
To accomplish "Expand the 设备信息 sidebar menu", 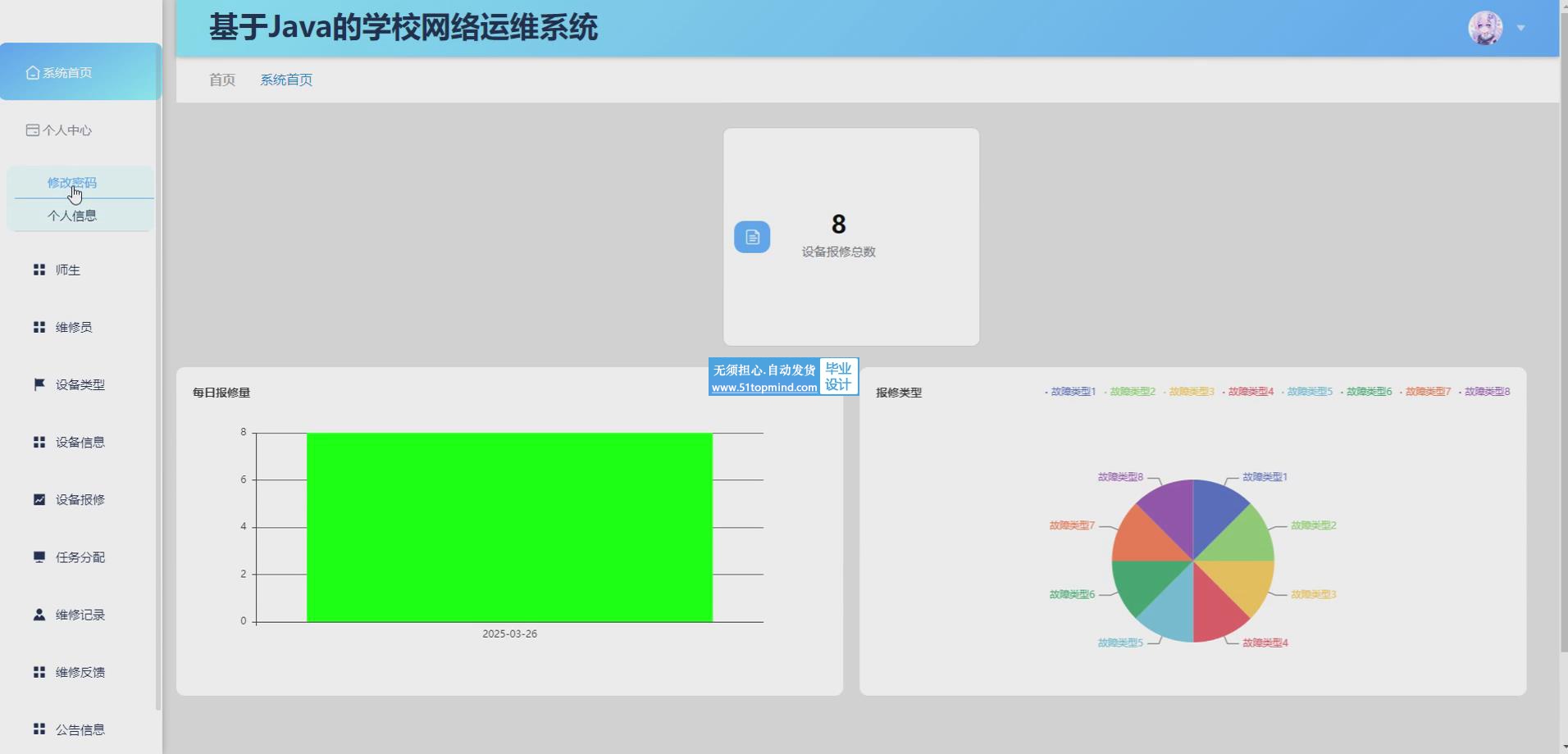I will click(x=80, y=443).
